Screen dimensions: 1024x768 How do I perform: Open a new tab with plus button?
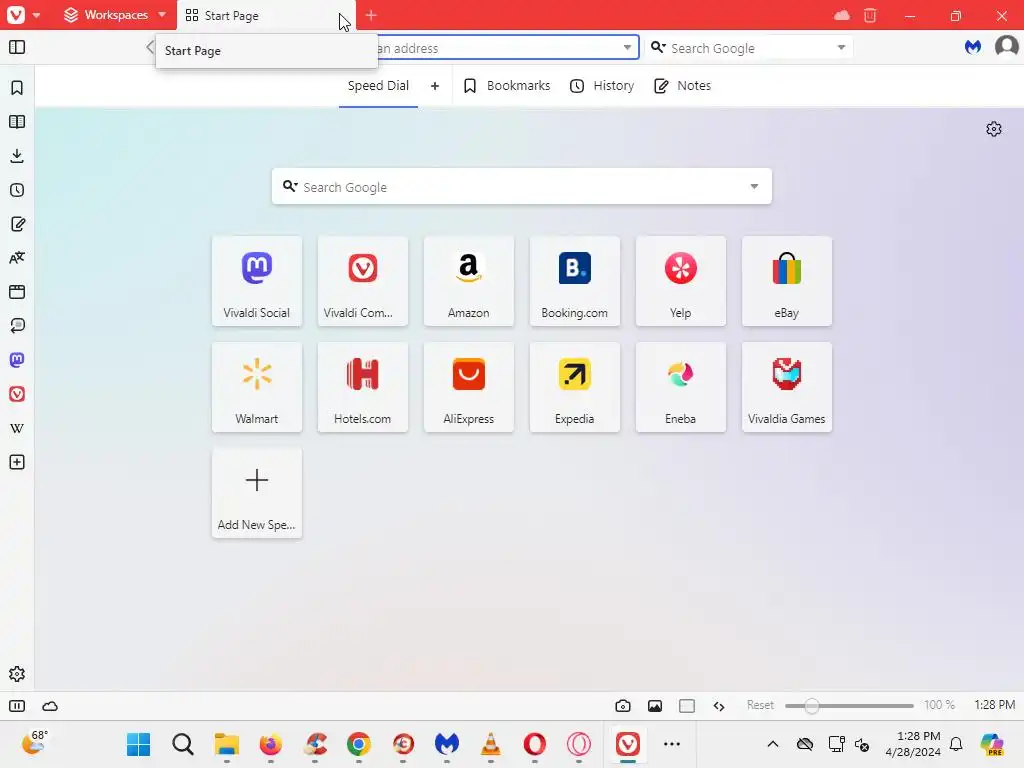(x=371, y=15)
